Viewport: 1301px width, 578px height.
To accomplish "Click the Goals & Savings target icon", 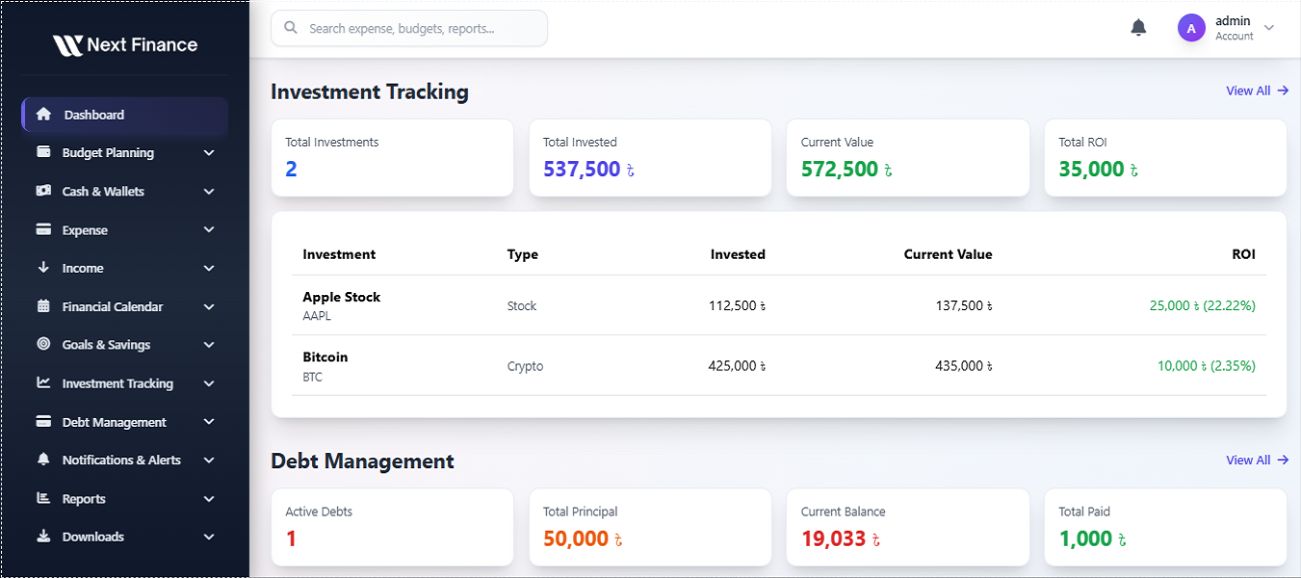I will coord(43,344).
